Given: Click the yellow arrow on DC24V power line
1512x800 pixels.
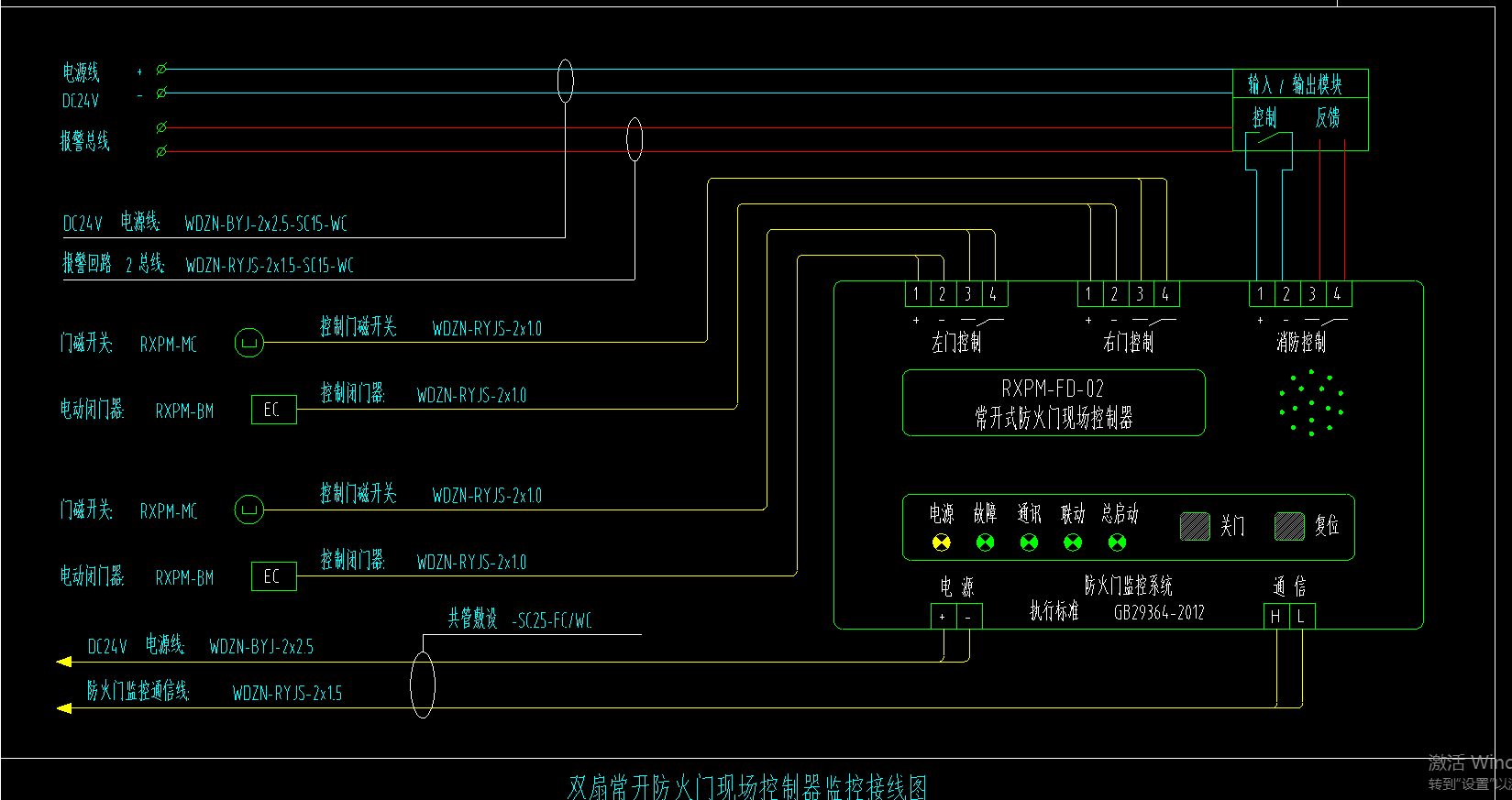Looking at the screenshot, I should [64, 662].
